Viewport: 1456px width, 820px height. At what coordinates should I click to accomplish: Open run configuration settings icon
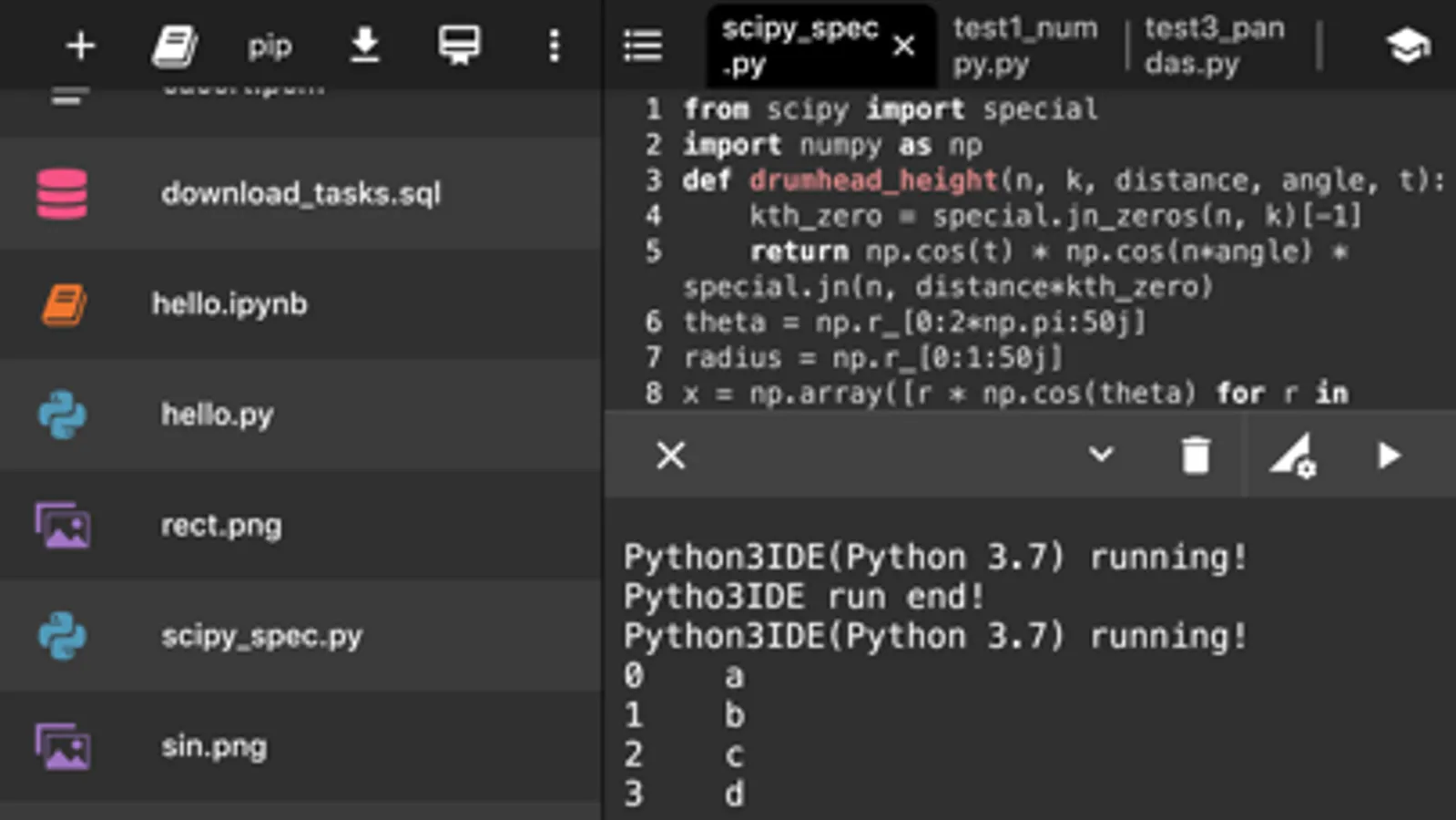[x=1292, y=455]
